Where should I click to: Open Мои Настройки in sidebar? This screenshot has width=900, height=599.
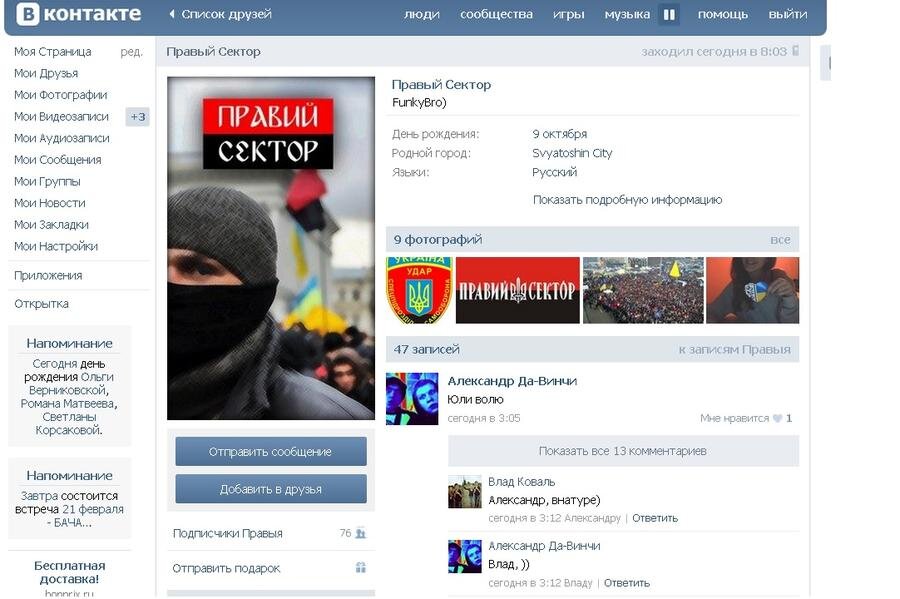pos(56,246)
